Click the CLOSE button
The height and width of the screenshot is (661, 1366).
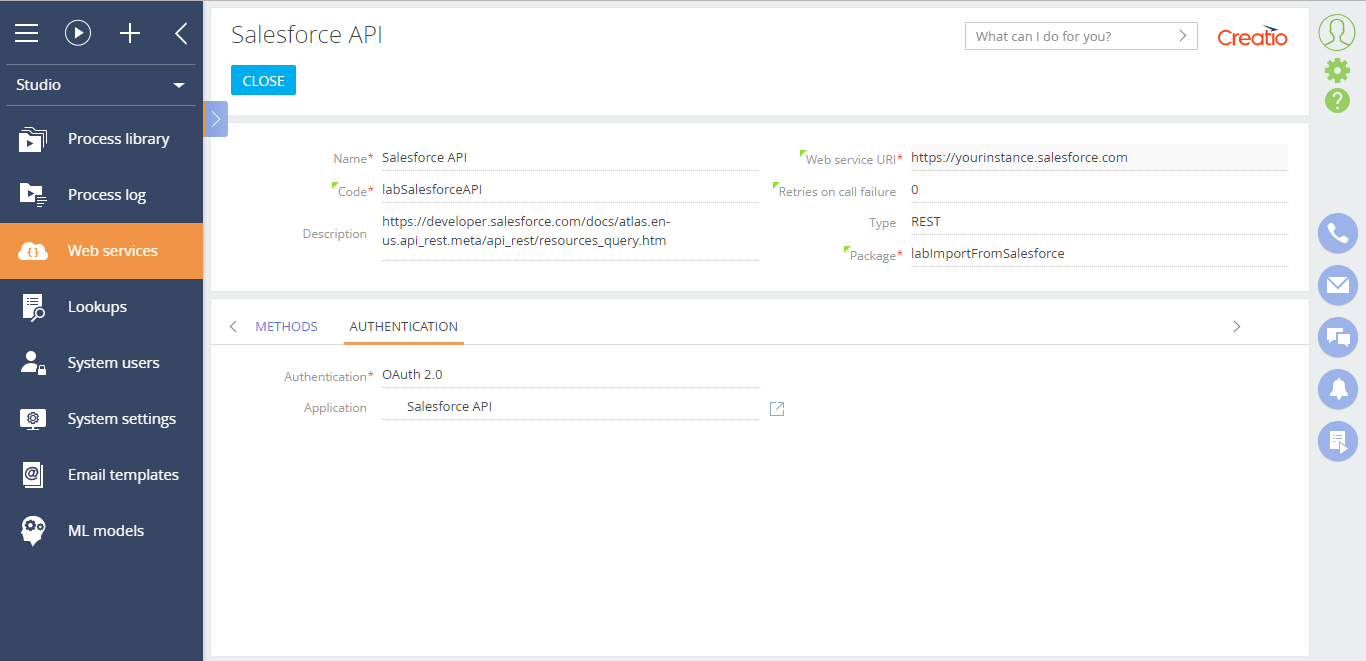(x=263, y=81)
